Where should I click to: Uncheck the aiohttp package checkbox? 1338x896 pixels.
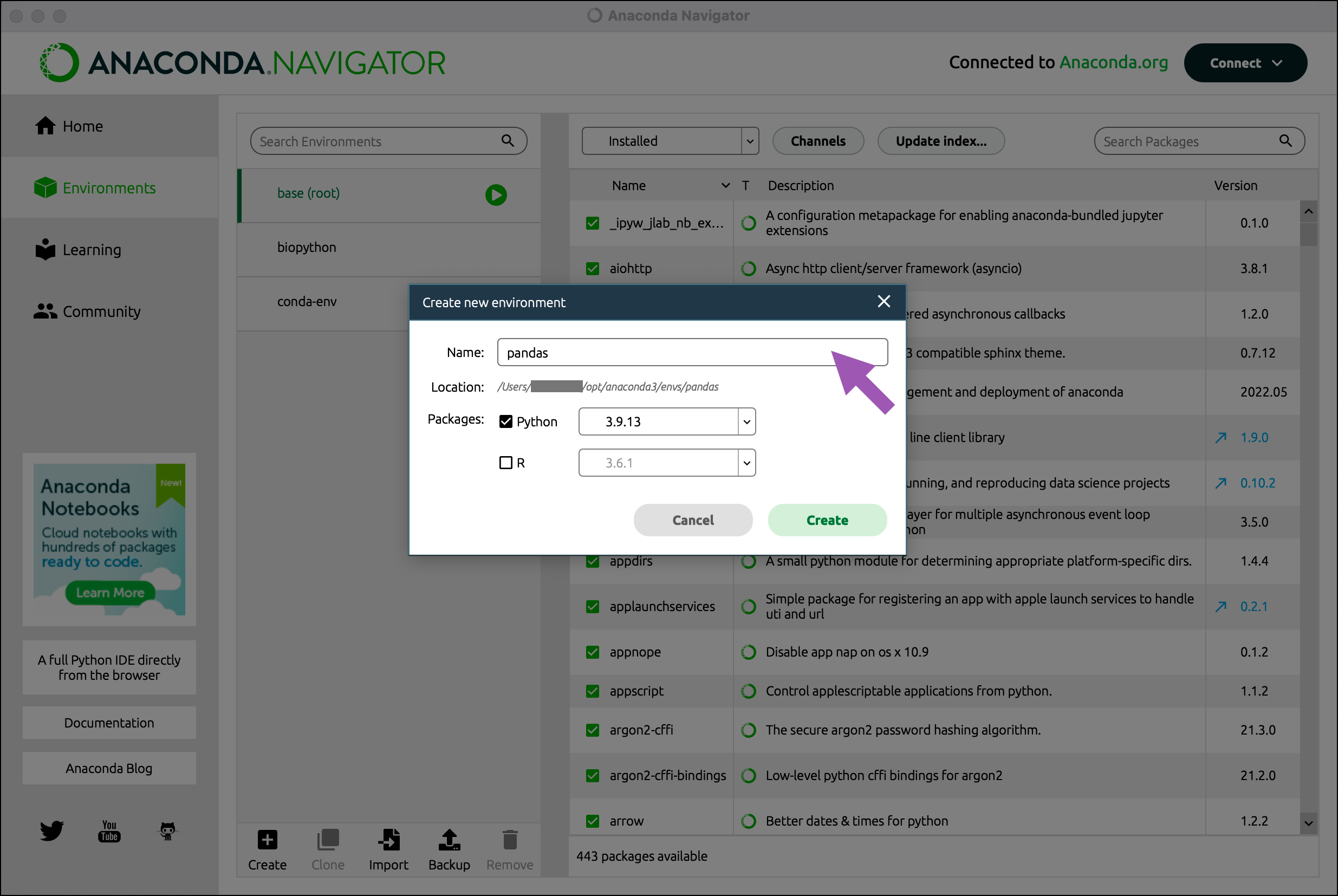(593, 268)
